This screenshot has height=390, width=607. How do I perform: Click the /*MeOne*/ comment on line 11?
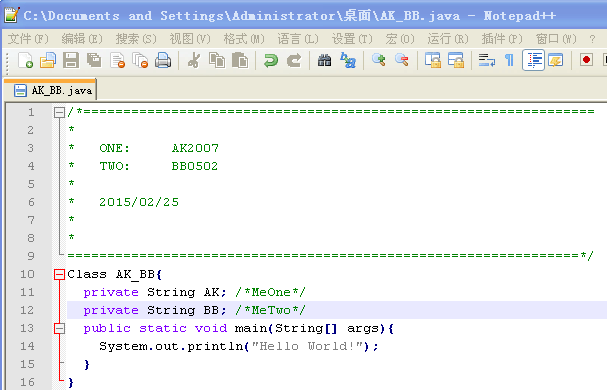(271, 292)
